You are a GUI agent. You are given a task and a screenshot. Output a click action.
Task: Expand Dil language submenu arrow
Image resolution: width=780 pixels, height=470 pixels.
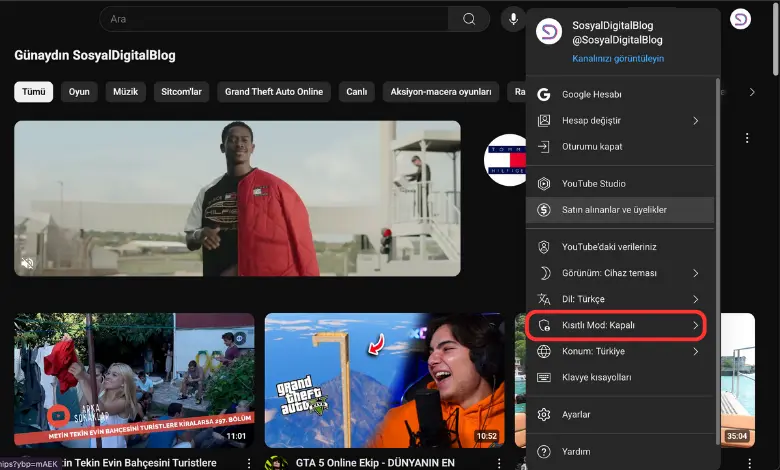click(695, 299)
